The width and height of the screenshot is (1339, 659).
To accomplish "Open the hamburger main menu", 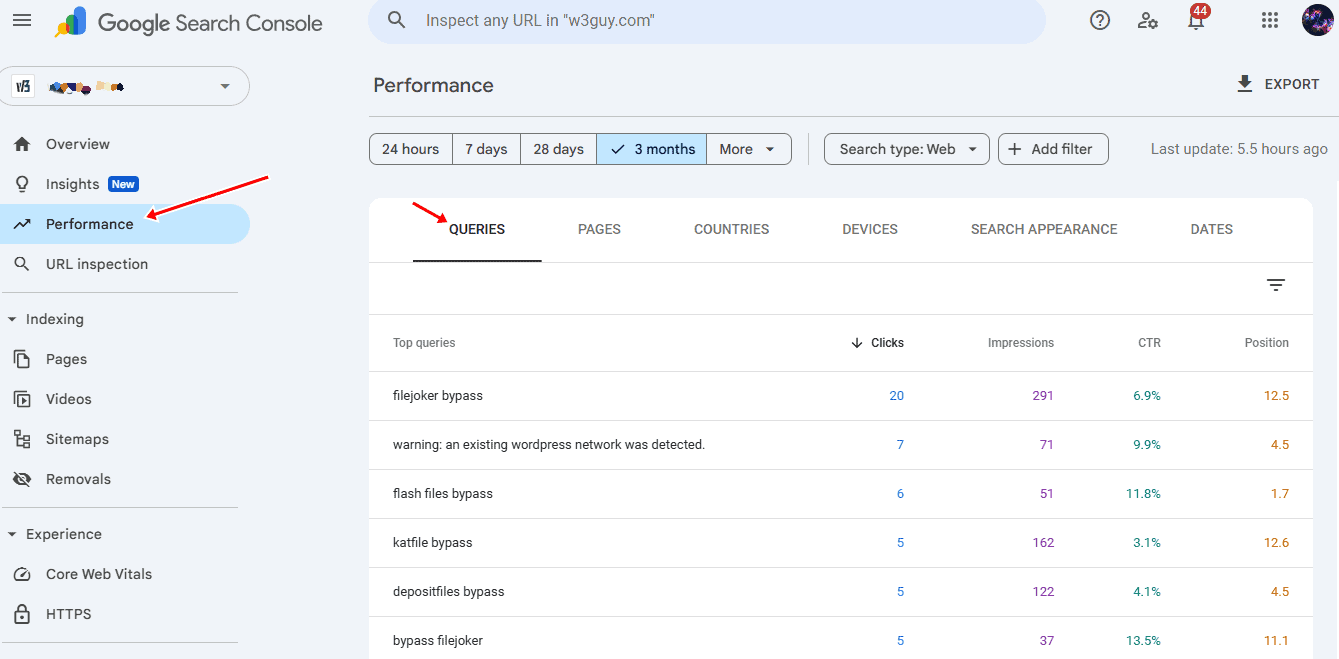I will coord(22,21).
